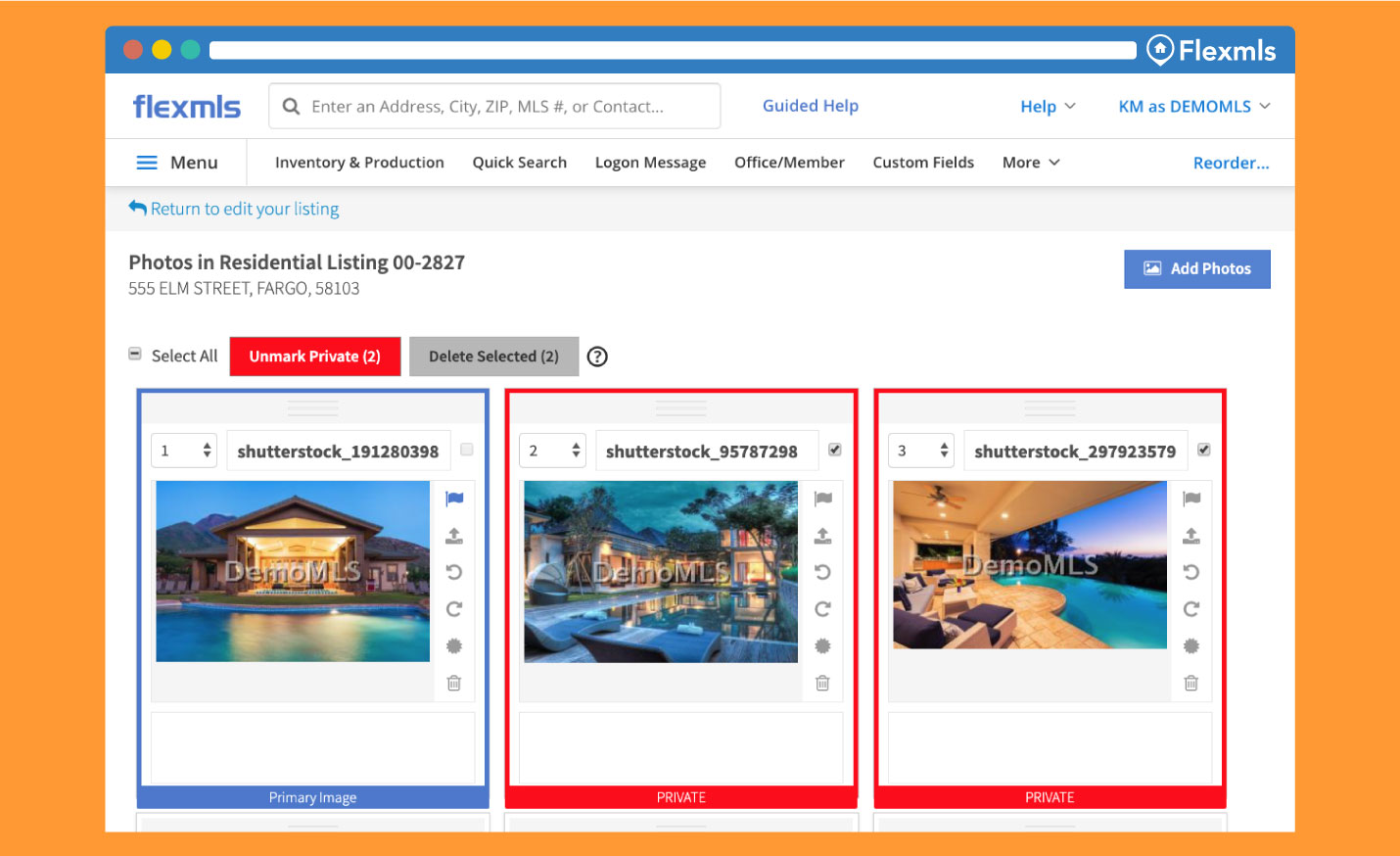The image size is (1400, 856).
Task: Rotate shutterstock_191280398 photo counterclockwise
Action: tap(454, 572)
